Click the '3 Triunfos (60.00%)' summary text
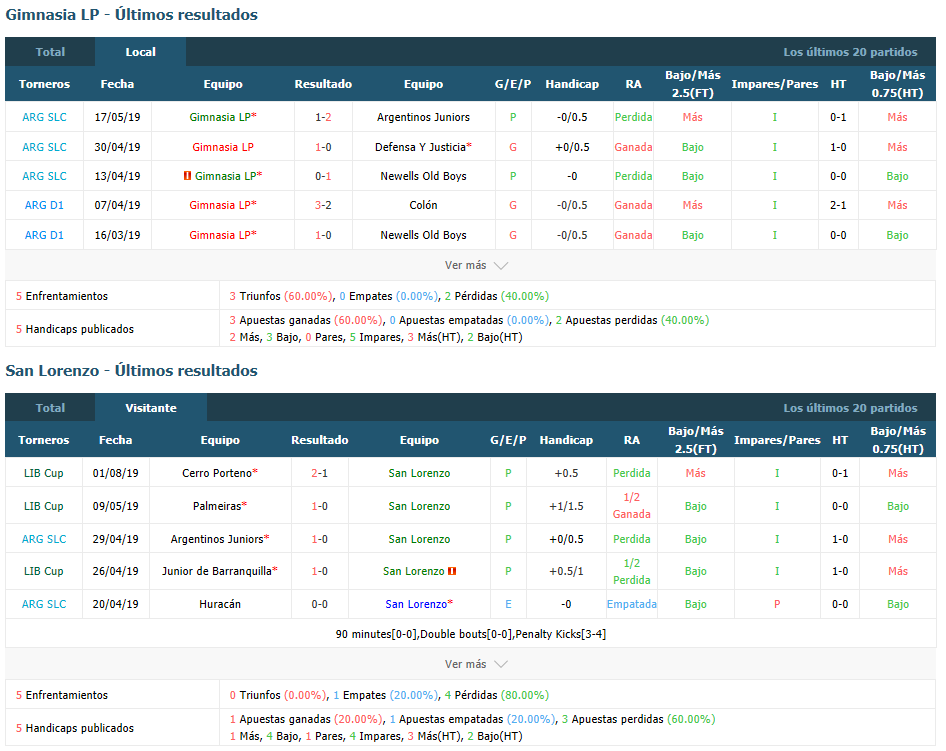 click(x=281, y=296)
